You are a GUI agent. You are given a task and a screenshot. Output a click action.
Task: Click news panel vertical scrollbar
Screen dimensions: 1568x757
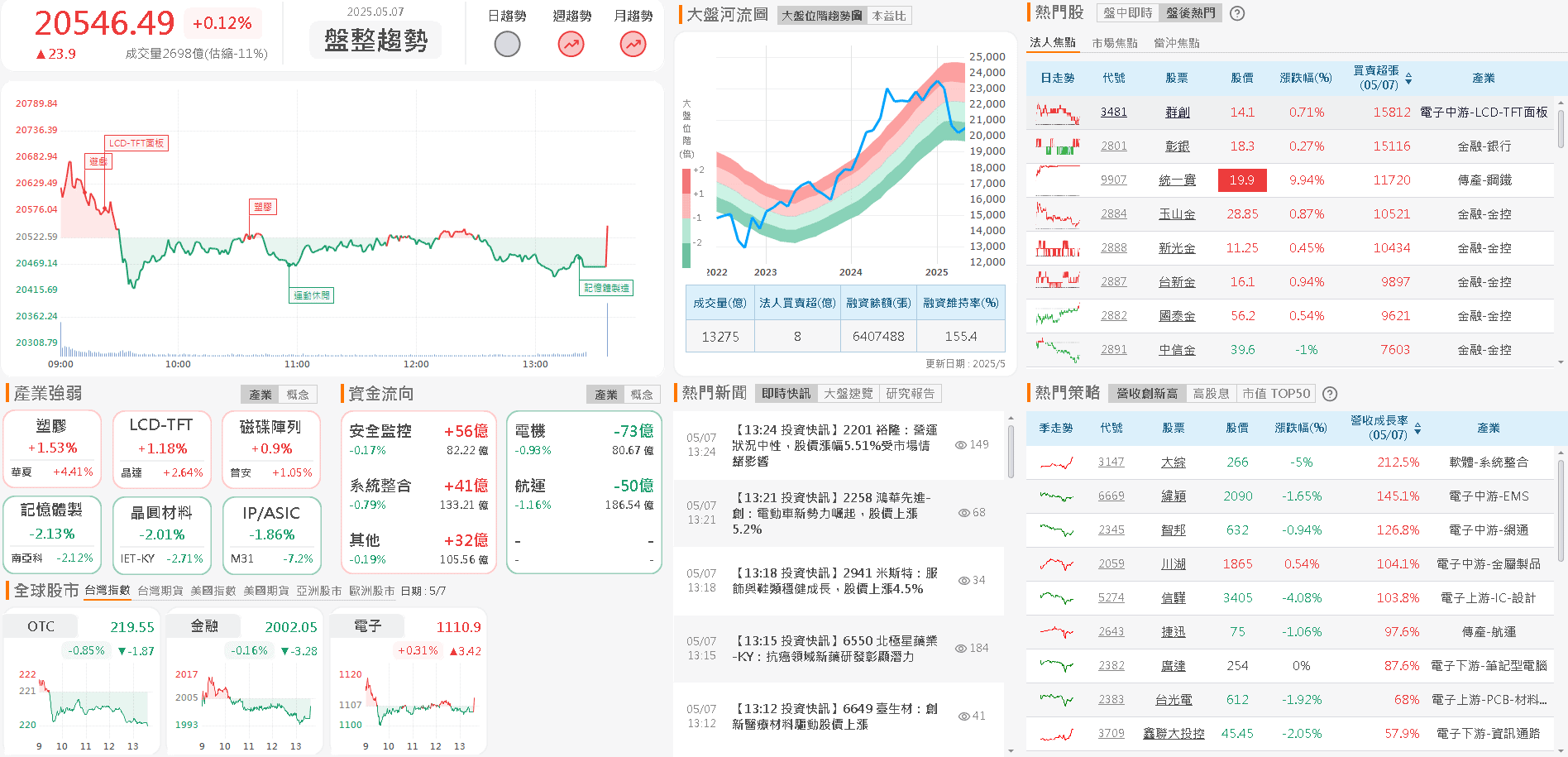(1011, 451)
